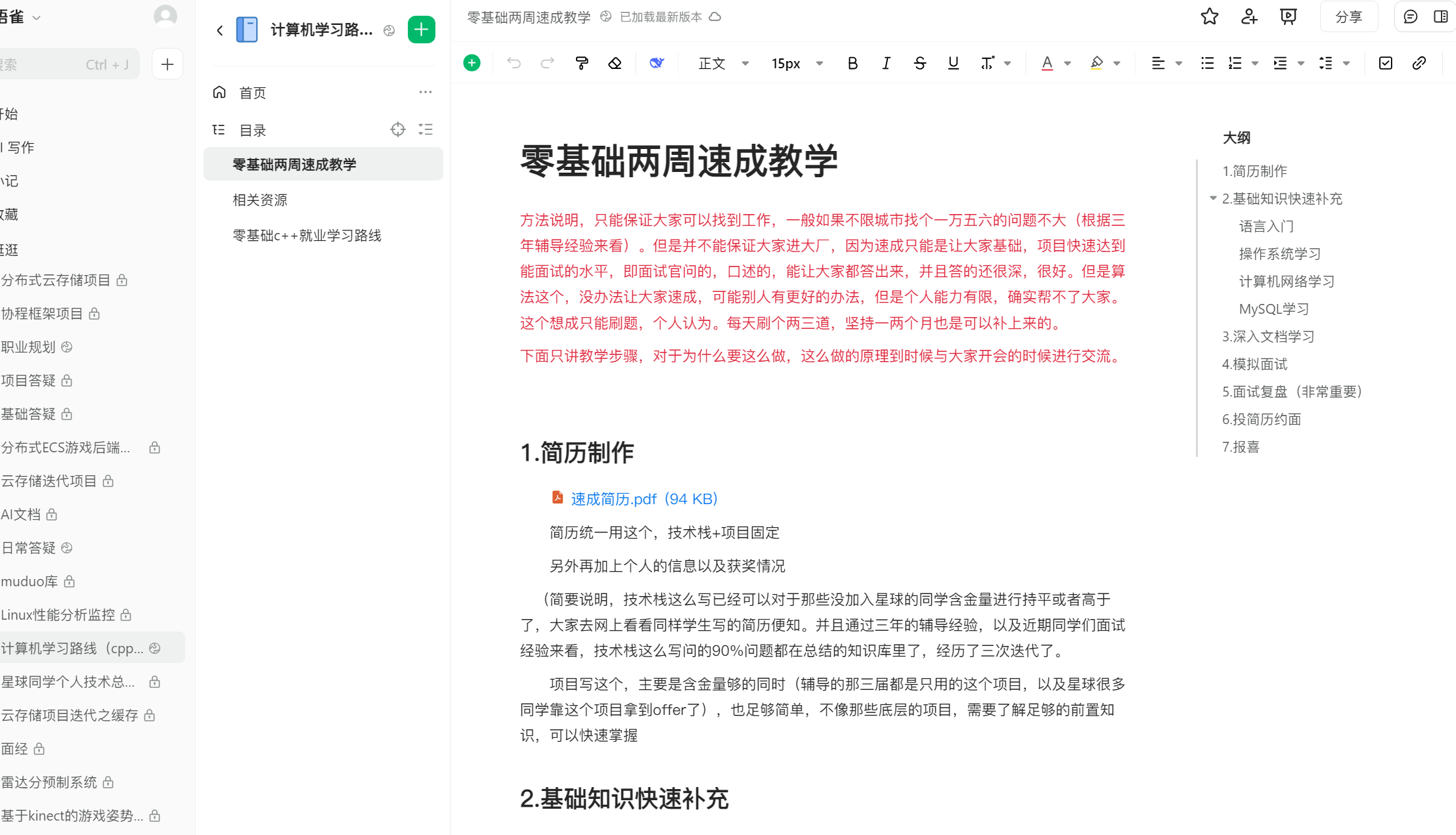Star this document as favorite
Viewport: 1456px width, 835px height.
[x=1209, y=17]
